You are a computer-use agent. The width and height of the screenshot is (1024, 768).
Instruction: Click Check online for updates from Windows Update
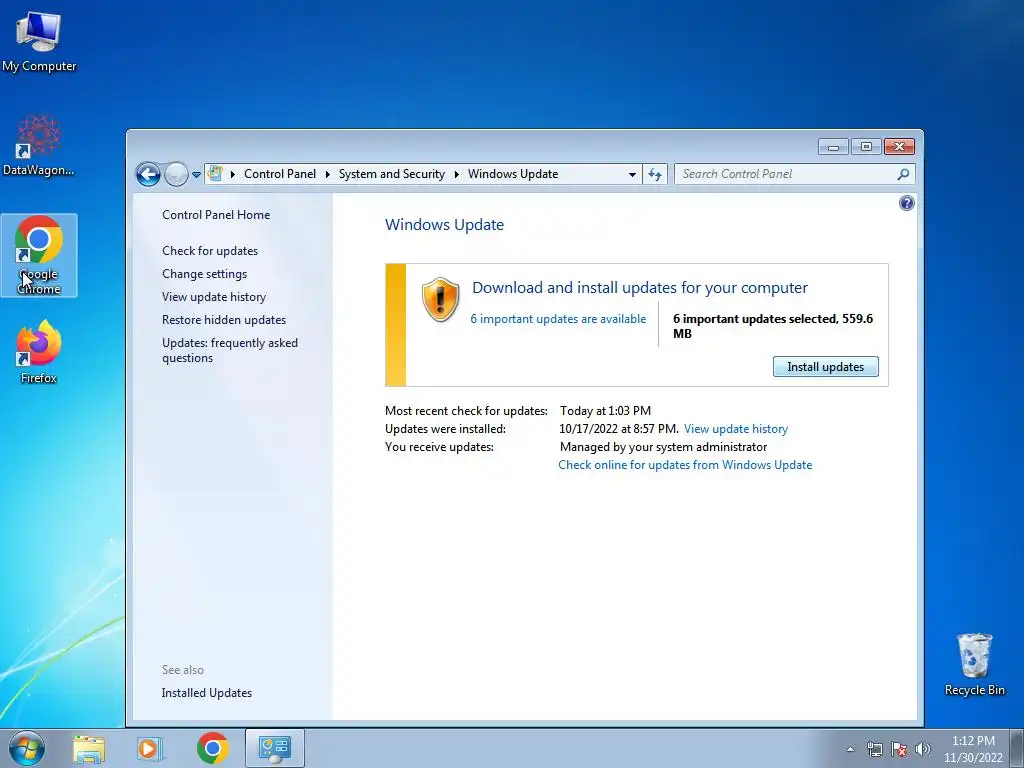coord(685,465)
